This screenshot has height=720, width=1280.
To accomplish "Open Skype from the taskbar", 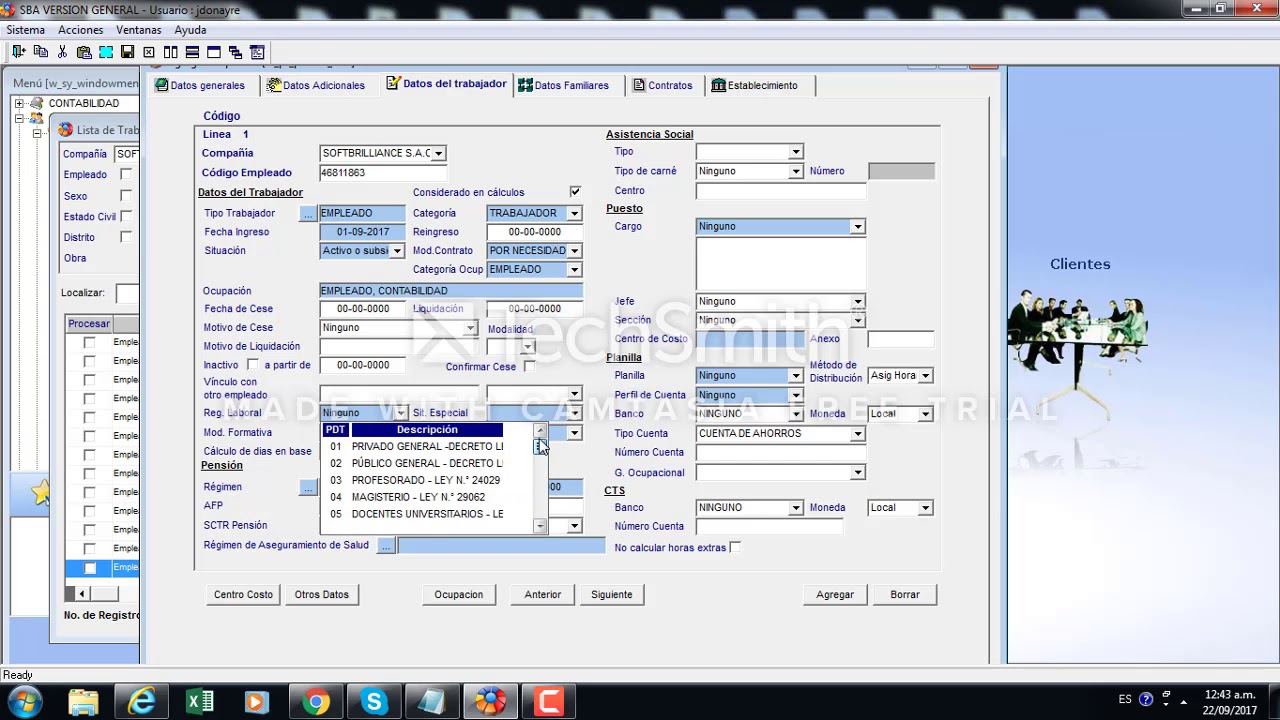I will (x=374, y=701).
